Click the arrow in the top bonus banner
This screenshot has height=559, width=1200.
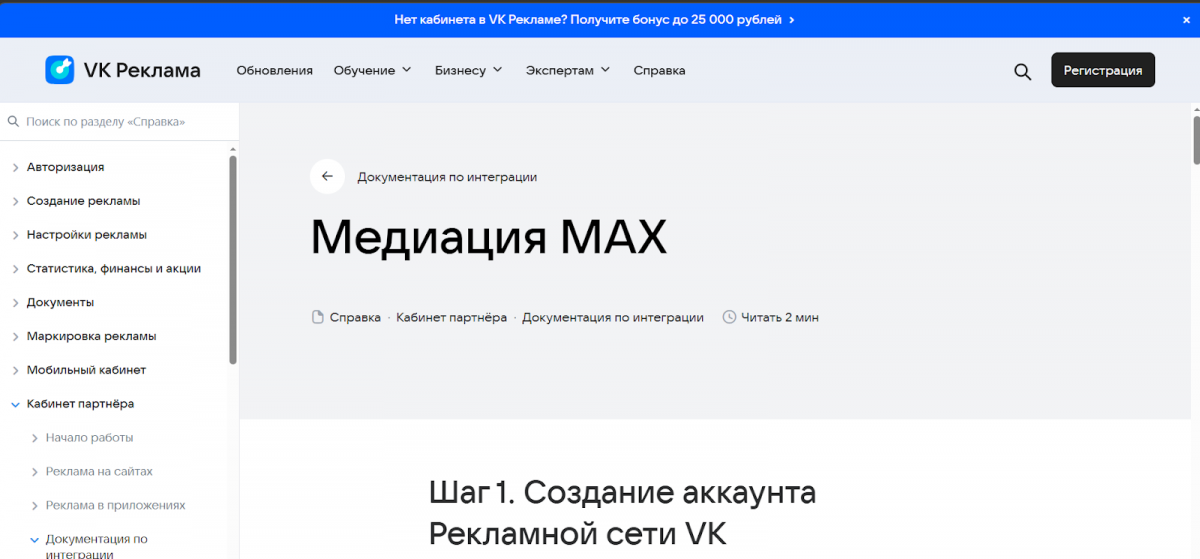792,19
